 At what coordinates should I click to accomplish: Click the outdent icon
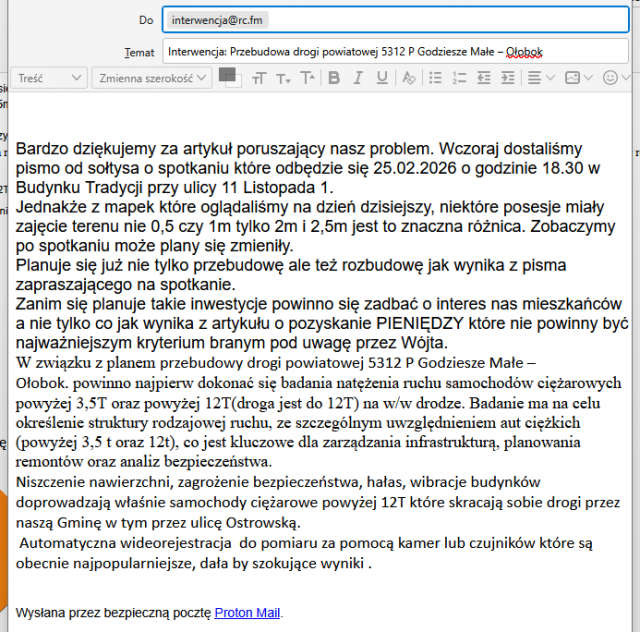(485, 78)
